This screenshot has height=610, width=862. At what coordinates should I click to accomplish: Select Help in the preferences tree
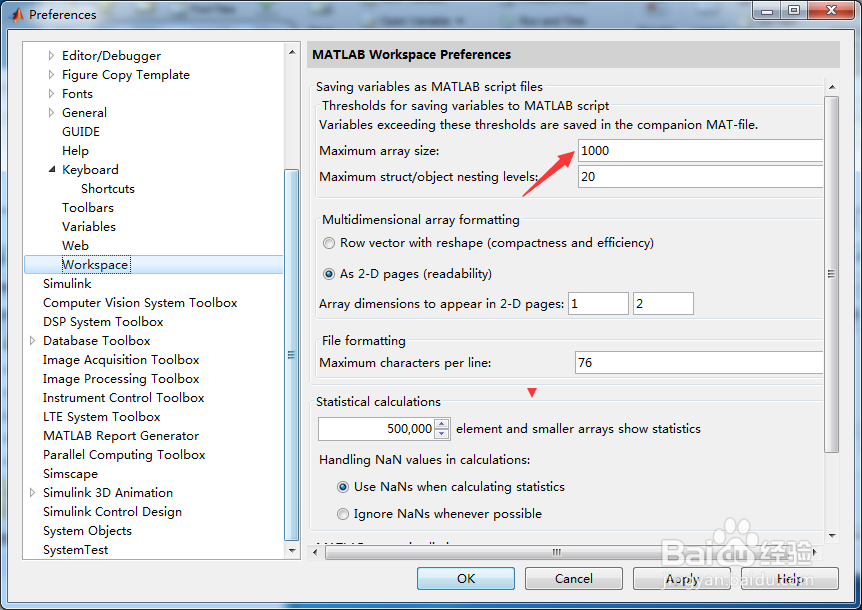(x=75, y=151)
